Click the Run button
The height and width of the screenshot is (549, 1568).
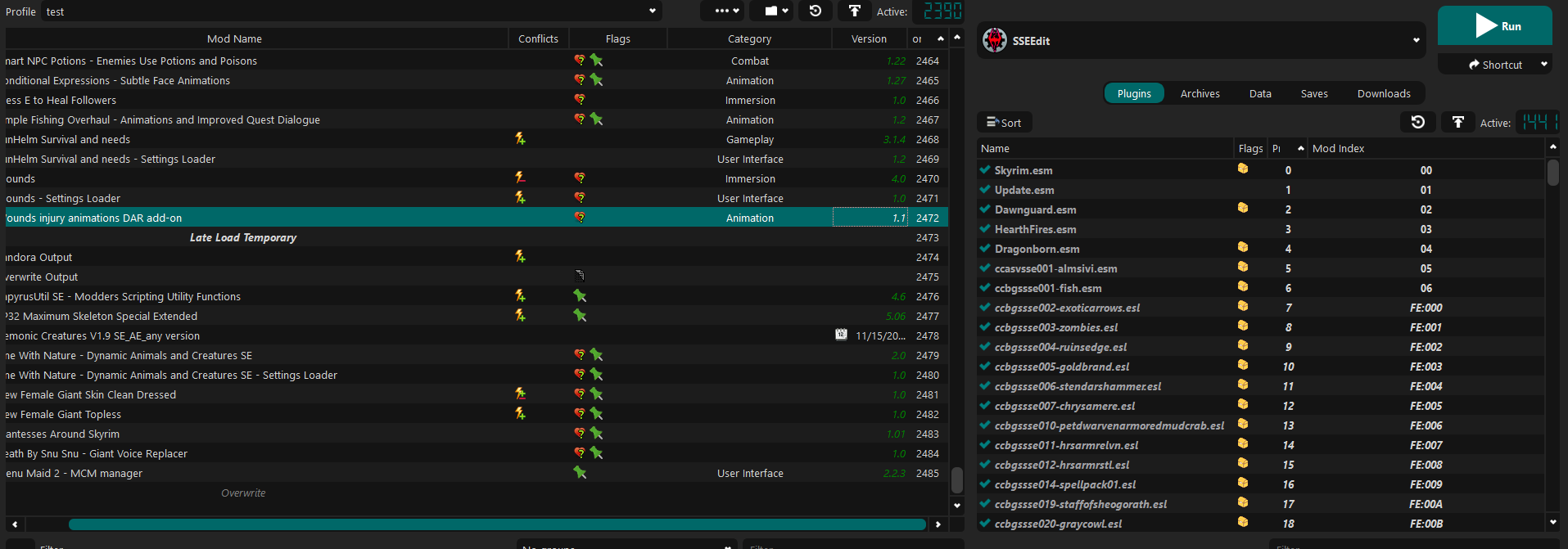pos(1495,25)
